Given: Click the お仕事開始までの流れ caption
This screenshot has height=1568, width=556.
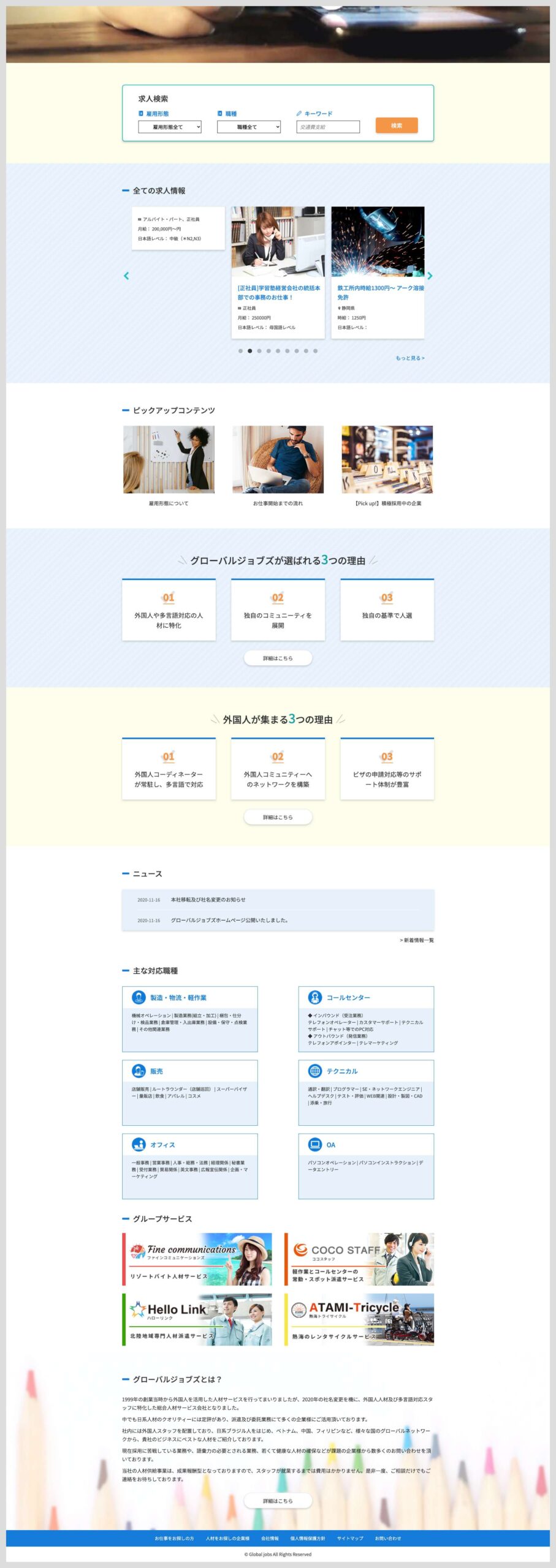Looking at the screenshot, I should pos(278,503).
